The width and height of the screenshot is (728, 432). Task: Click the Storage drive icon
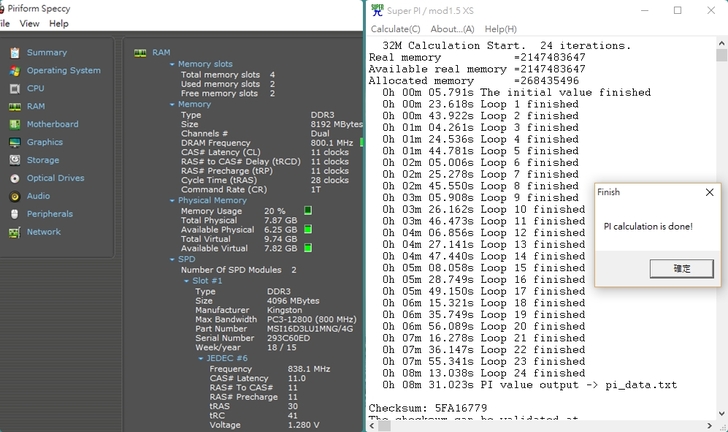tap(14, 161)
